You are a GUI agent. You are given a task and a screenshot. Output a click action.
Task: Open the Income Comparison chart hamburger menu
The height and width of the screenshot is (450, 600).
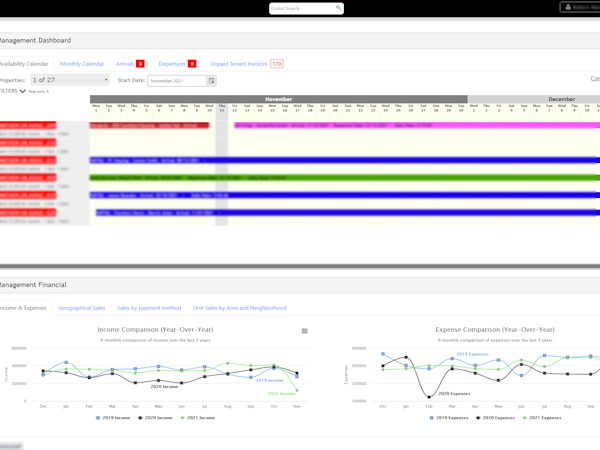pos(305,331)
